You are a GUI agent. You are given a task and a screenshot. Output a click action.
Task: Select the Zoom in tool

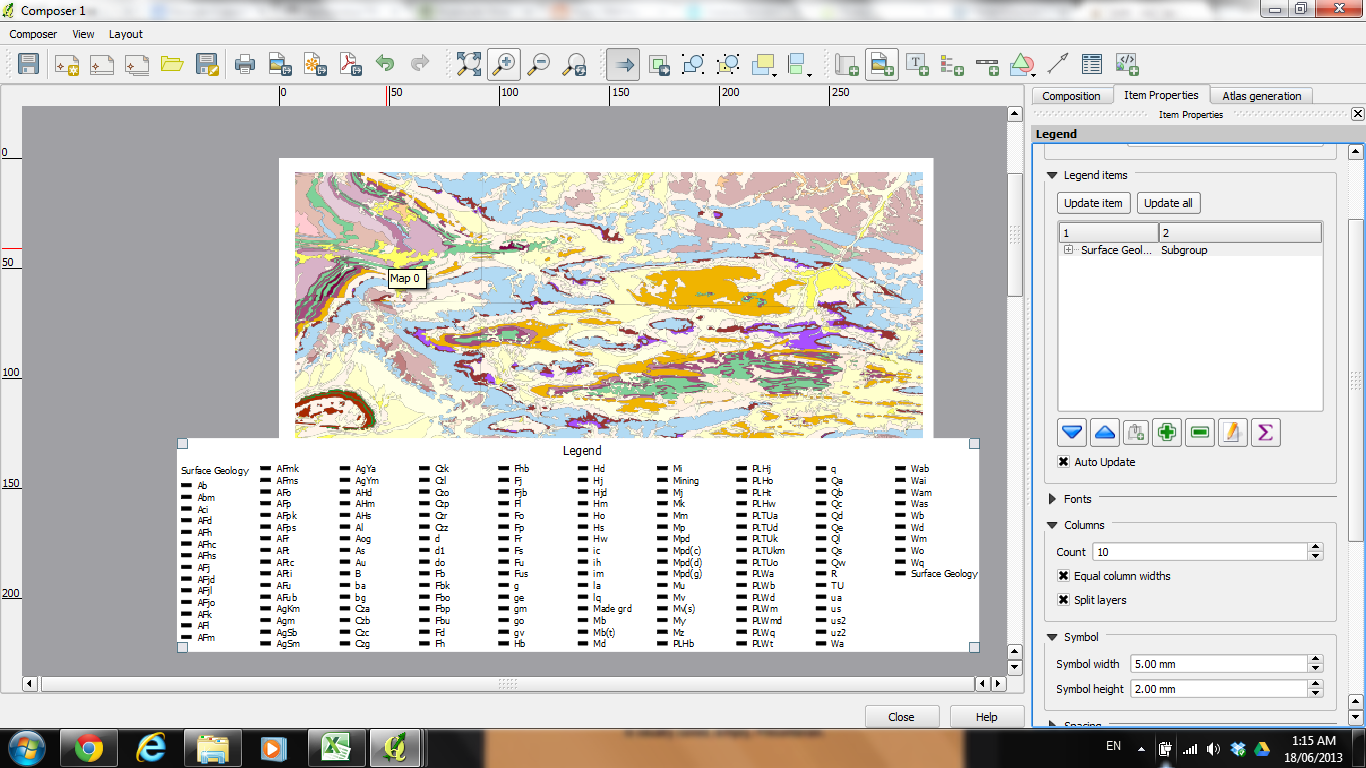[x=503, y=65]
